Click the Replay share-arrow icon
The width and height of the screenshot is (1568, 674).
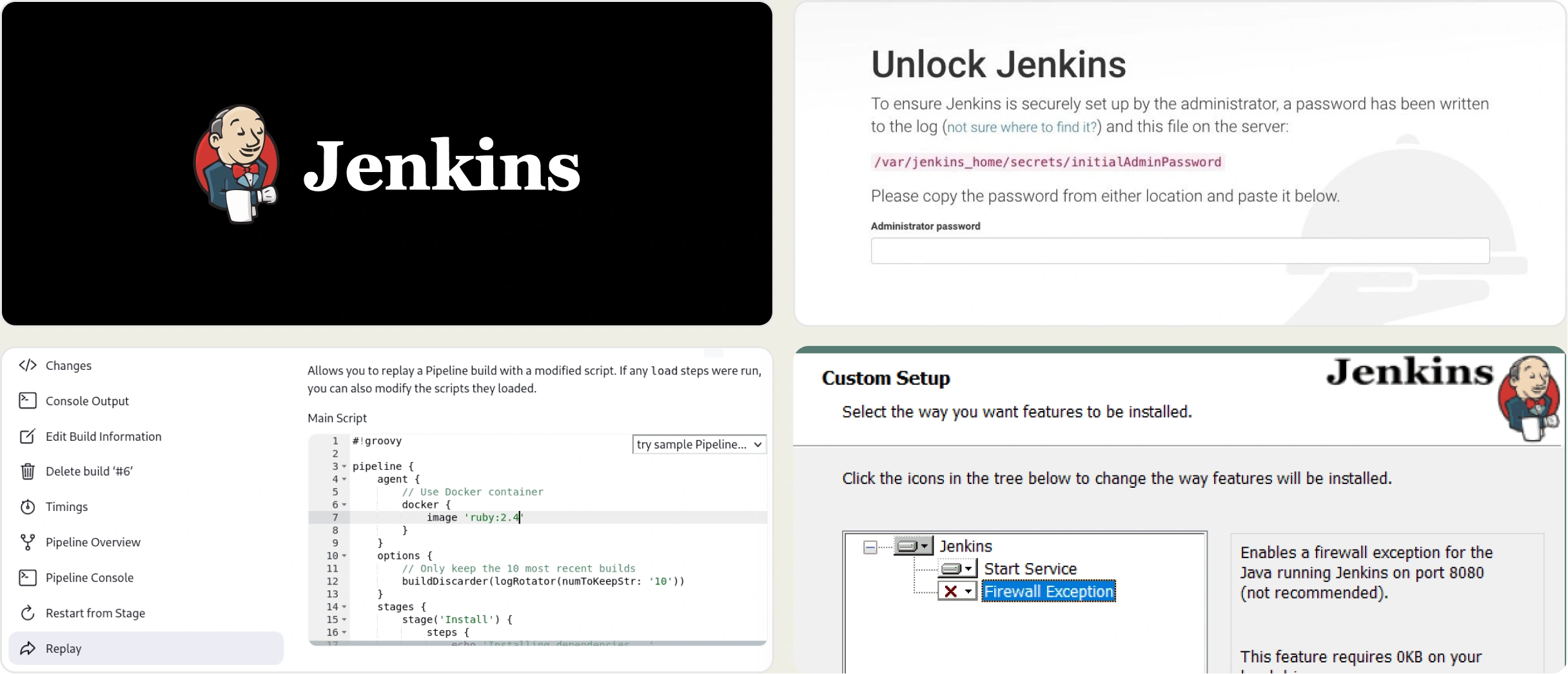[28, 648]
